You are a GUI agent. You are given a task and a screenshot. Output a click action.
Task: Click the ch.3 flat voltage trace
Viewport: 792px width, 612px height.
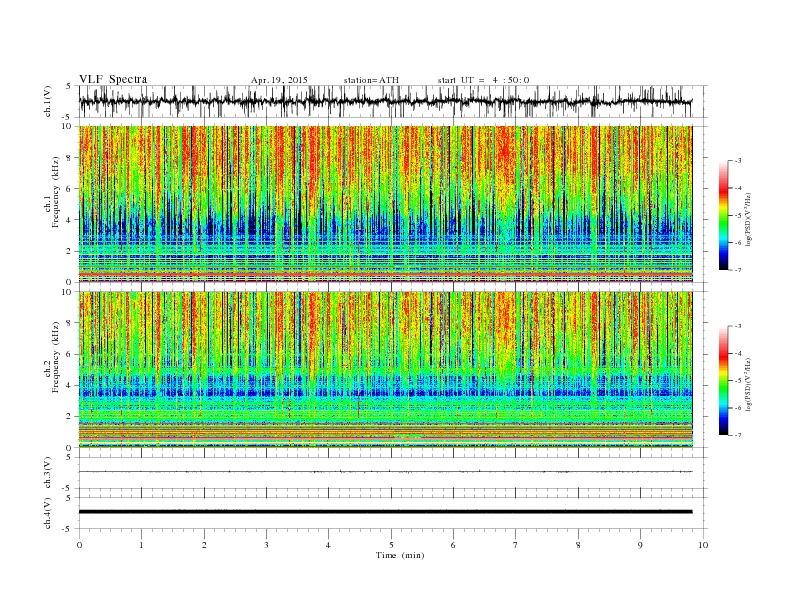point(385,472)
